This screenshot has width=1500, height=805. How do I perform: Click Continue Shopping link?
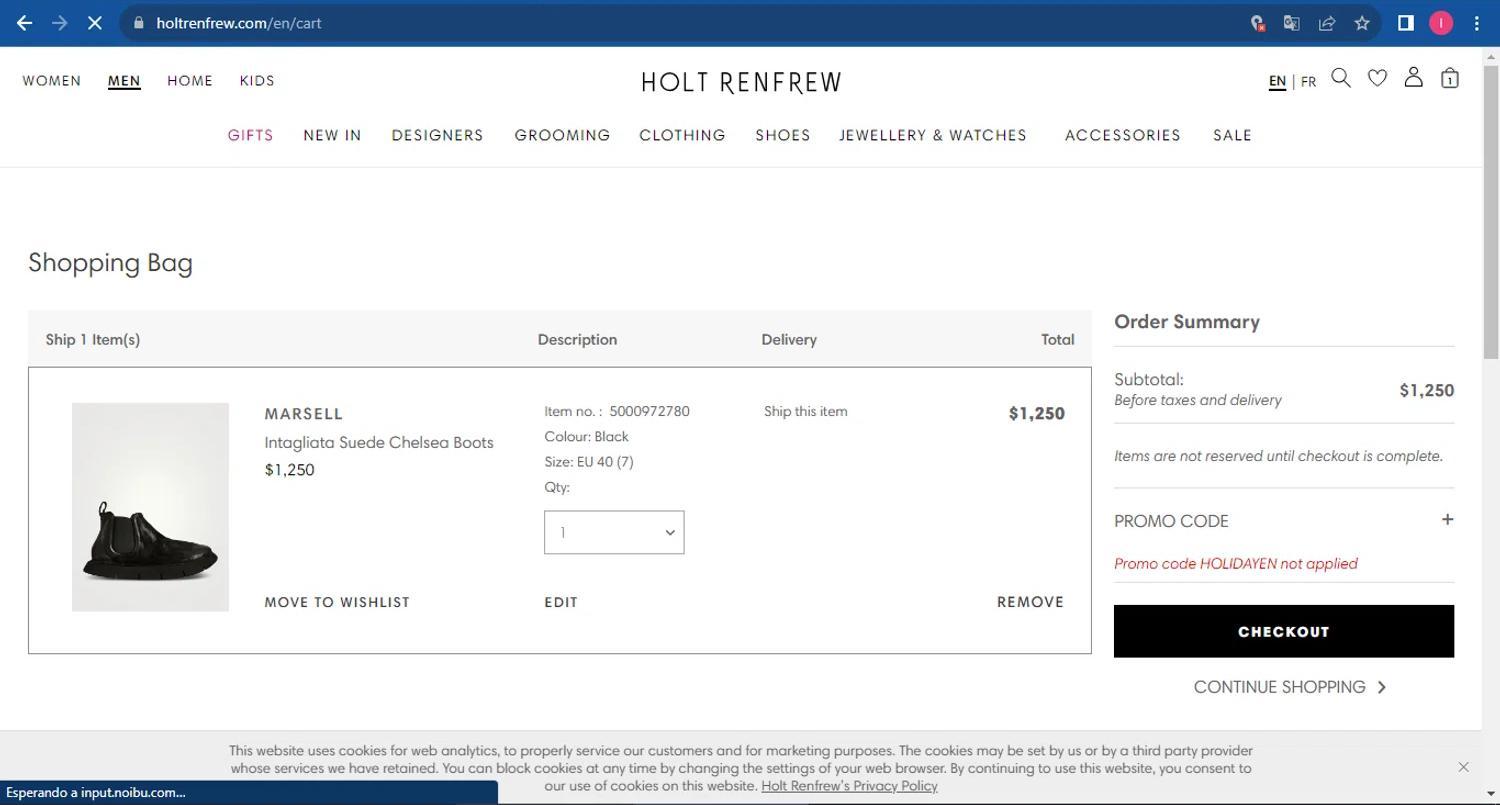(1290, 687)
